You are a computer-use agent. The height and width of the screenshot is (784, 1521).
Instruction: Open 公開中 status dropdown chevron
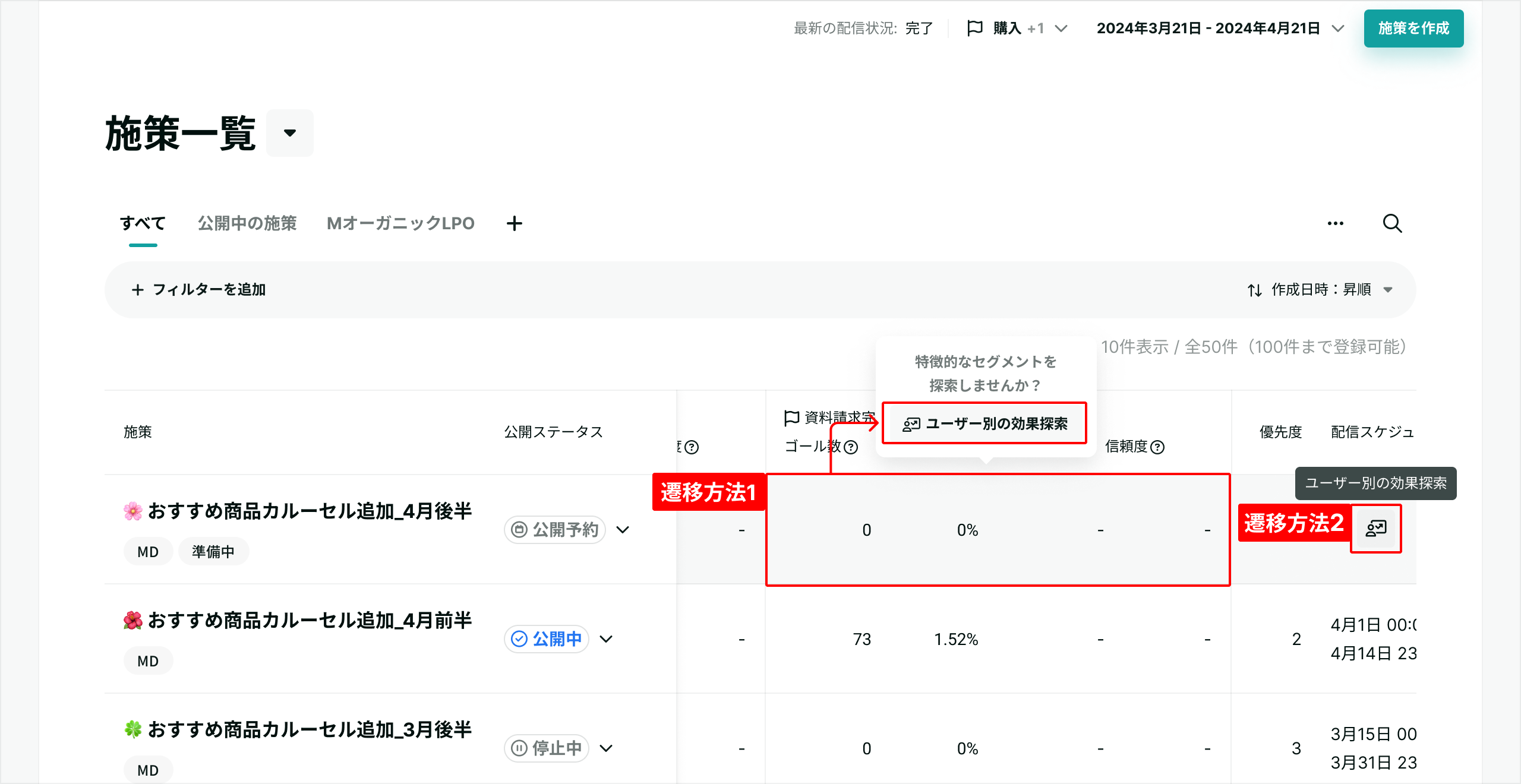[606, 638]
